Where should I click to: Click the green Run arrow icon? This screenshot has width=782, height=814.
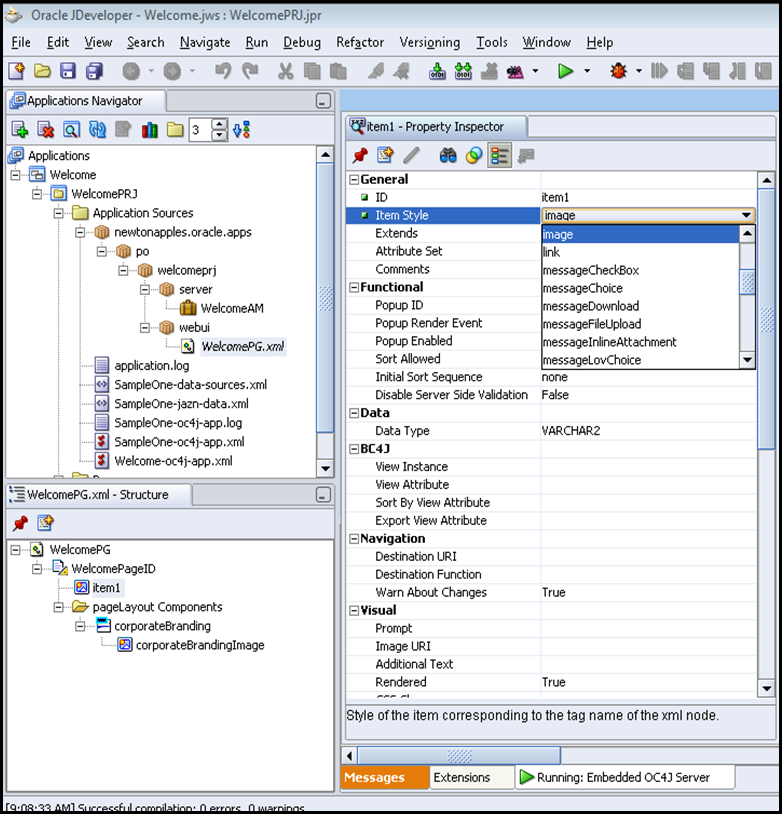(565, 71)
